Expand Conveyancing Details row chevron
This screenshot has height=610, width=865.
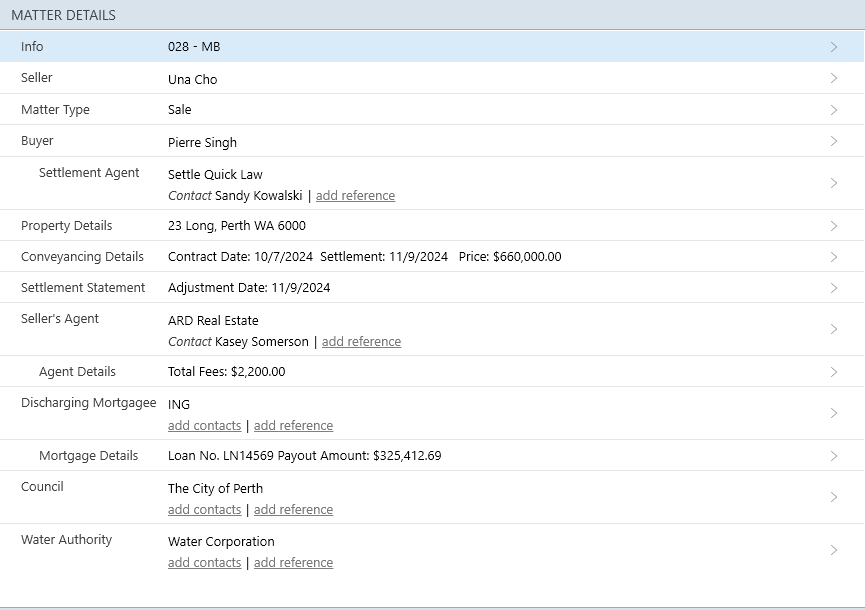tap(834, 257)
